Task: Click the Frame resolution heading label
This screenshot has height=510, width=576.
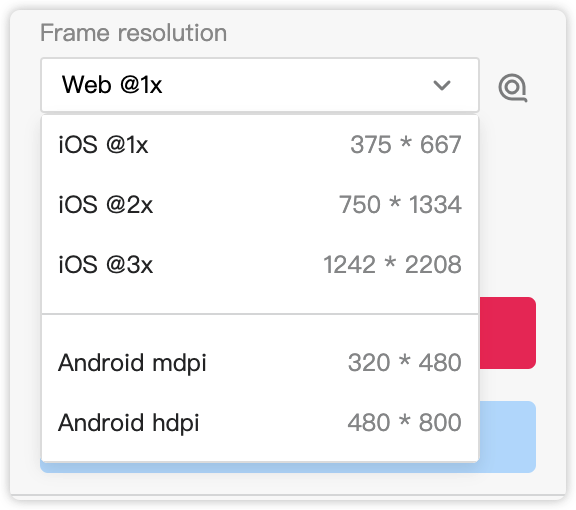Action: [133, 33]
